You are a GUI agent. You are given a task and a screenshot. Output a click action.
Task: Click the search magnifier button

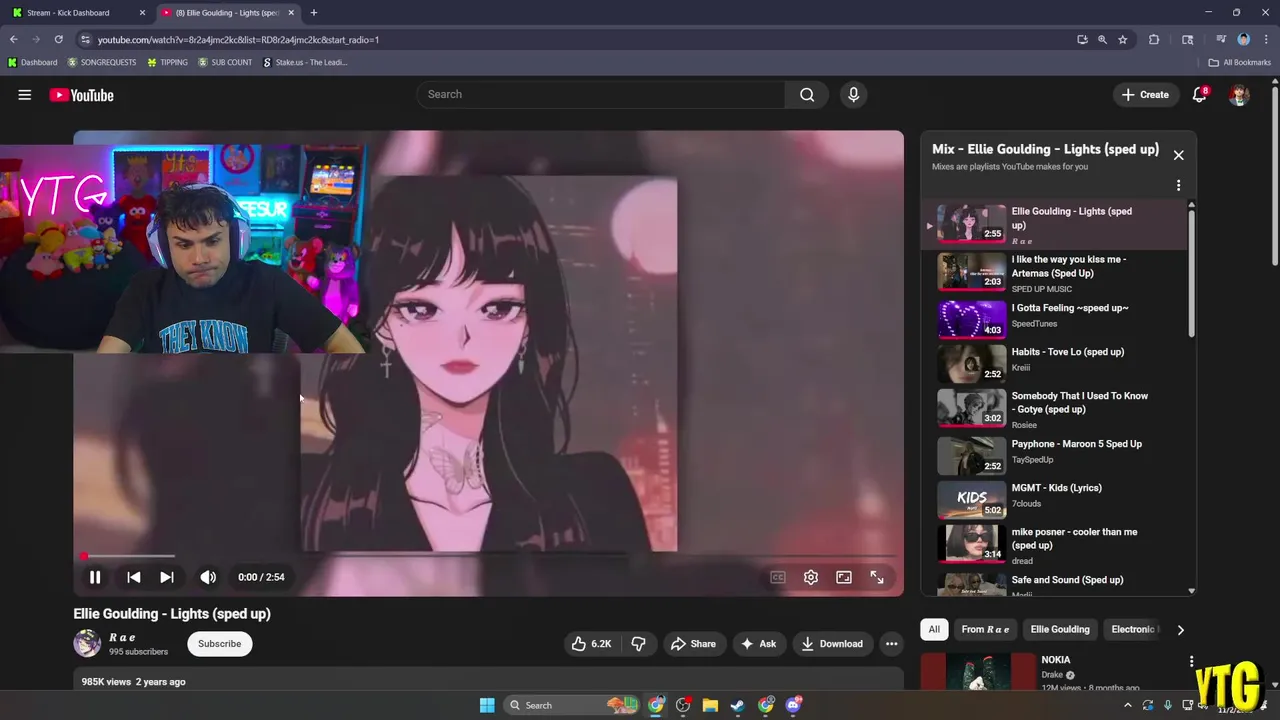807,95
